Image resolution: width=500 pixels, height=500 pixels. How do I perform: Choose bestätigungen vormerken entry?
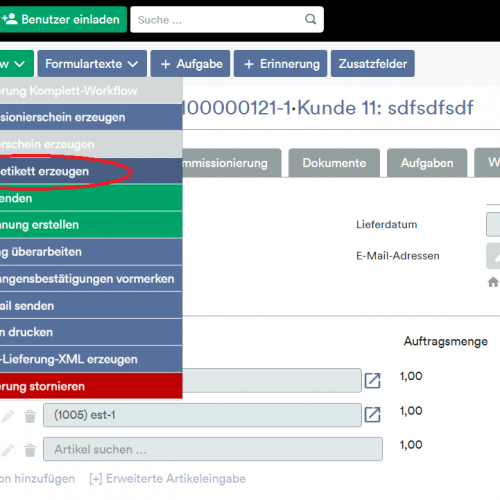(x=91, y=279)
